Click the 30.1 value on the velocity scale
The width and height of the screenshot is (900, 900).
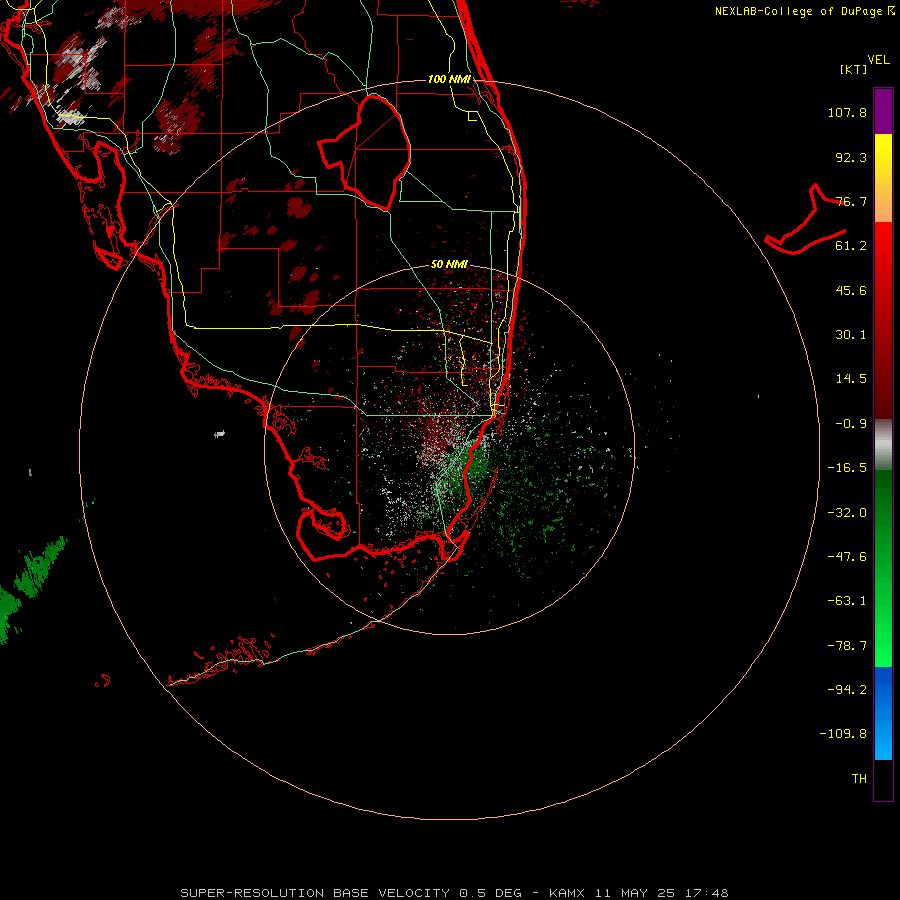[x=851, y=335]
